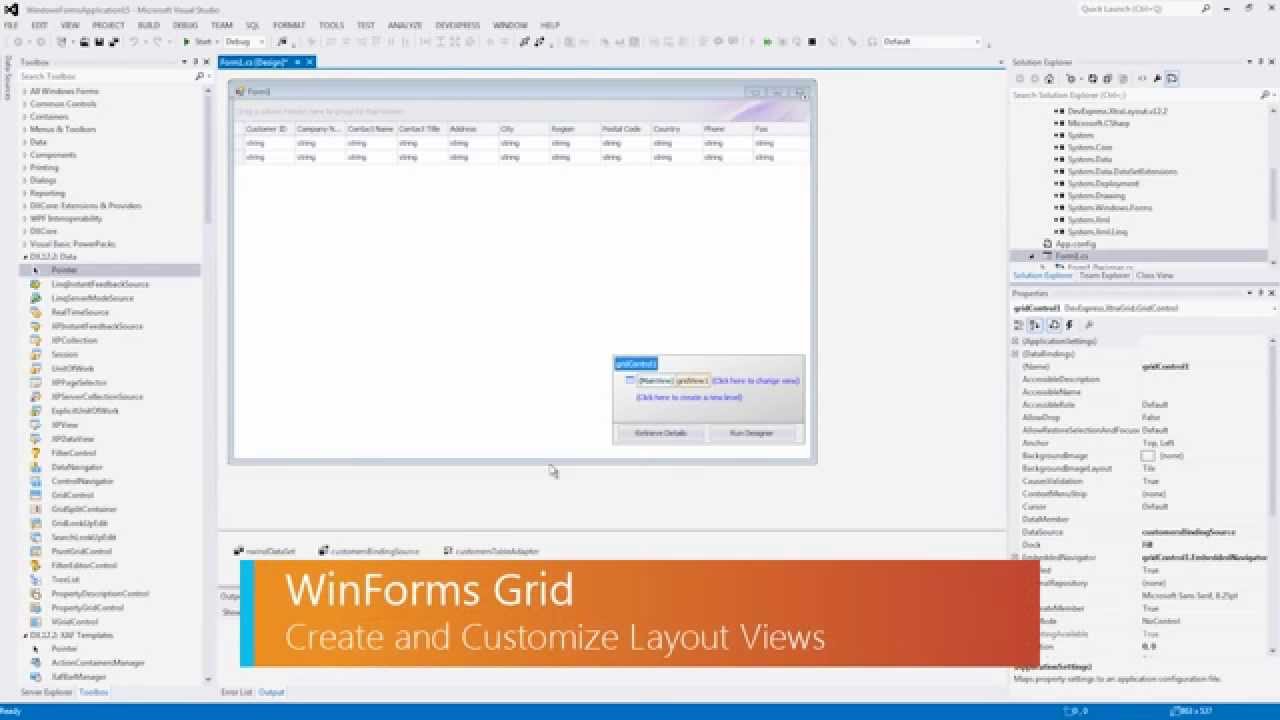Viewport: 1280px width, 720px height.
Task: Click the customersBindingSource tray component
Action: tap(369, 551)
